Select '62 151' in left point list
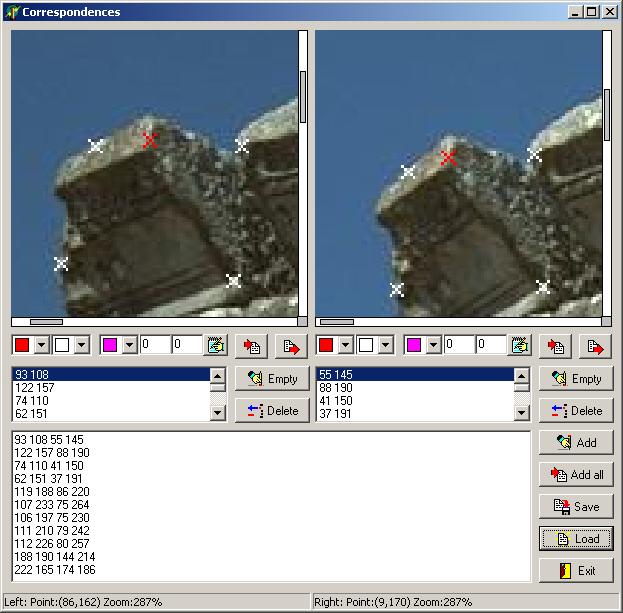 pyautogui.click(x=111, y=414)
